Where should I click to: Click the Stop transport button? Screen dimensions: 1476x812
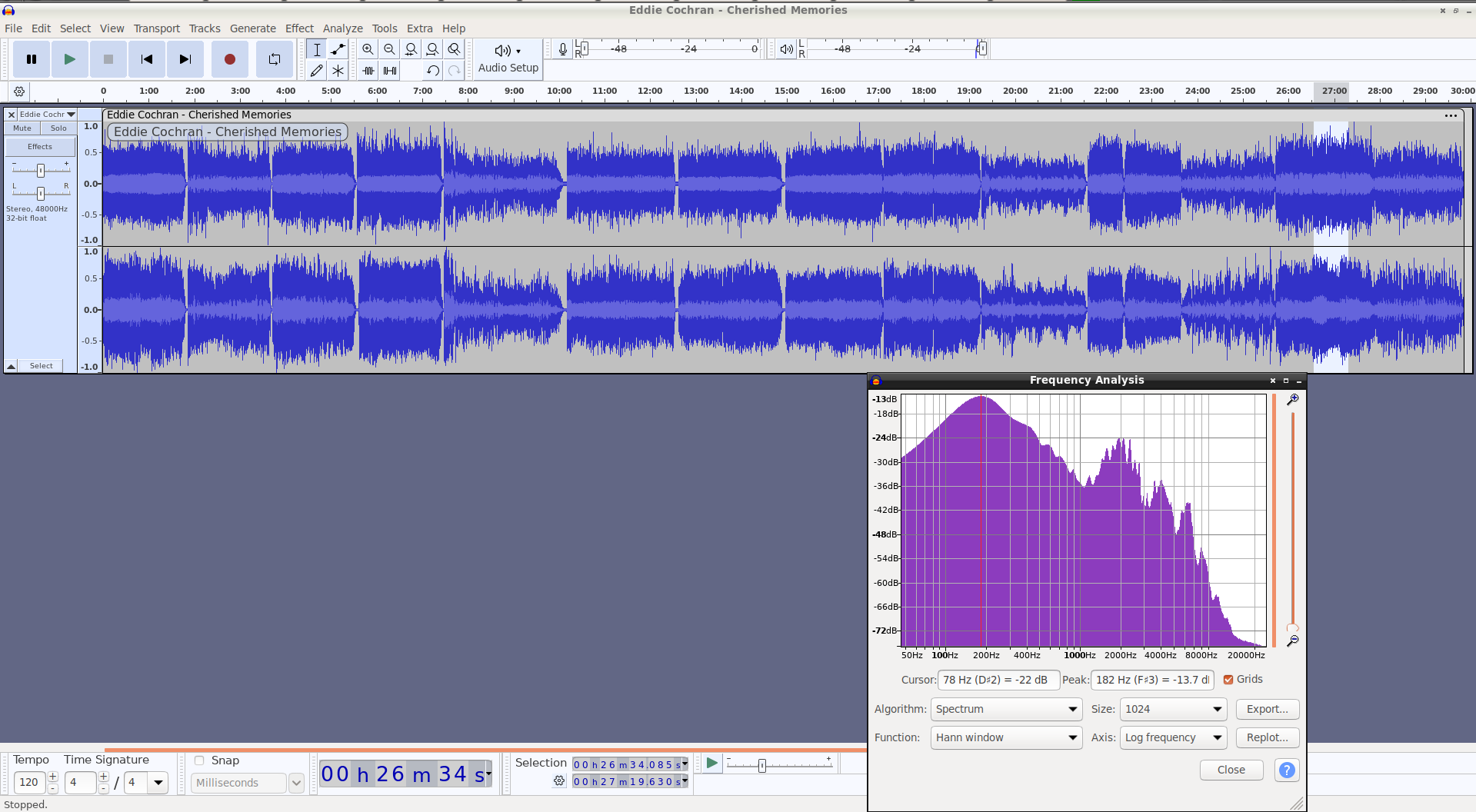pos(108,59)
